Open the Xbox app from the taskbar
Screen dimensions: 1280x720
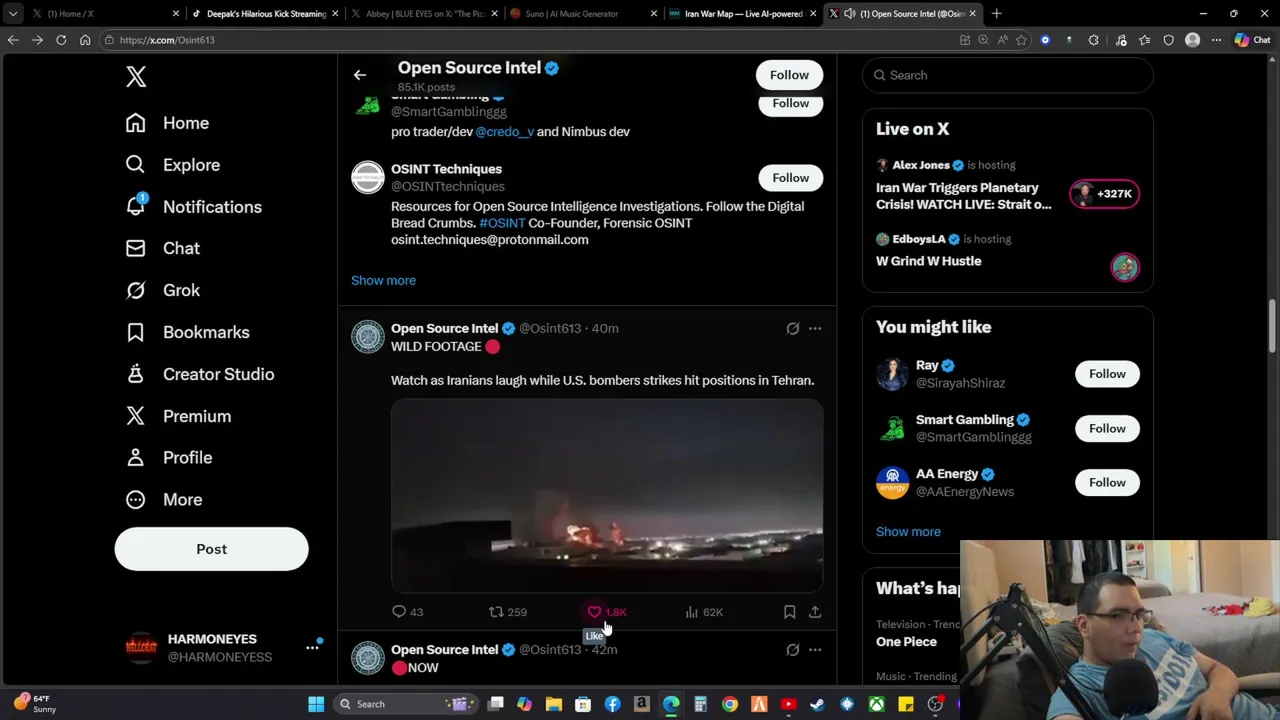point(877,704)
